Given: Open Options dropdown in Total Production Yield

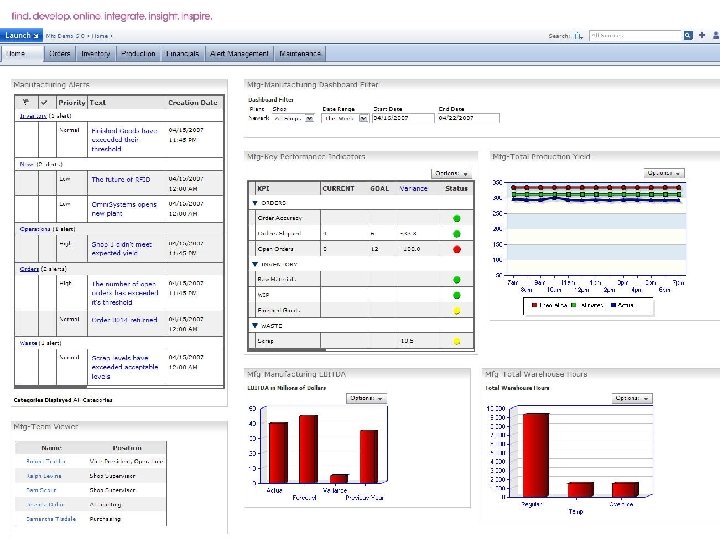Looking at the screenshot, I should [x=664, y=173].
